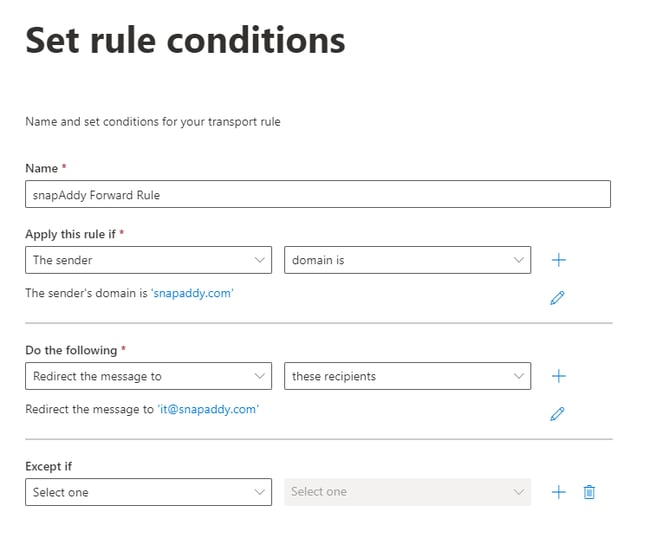Click the 'Name' field label

pos(42,168)
